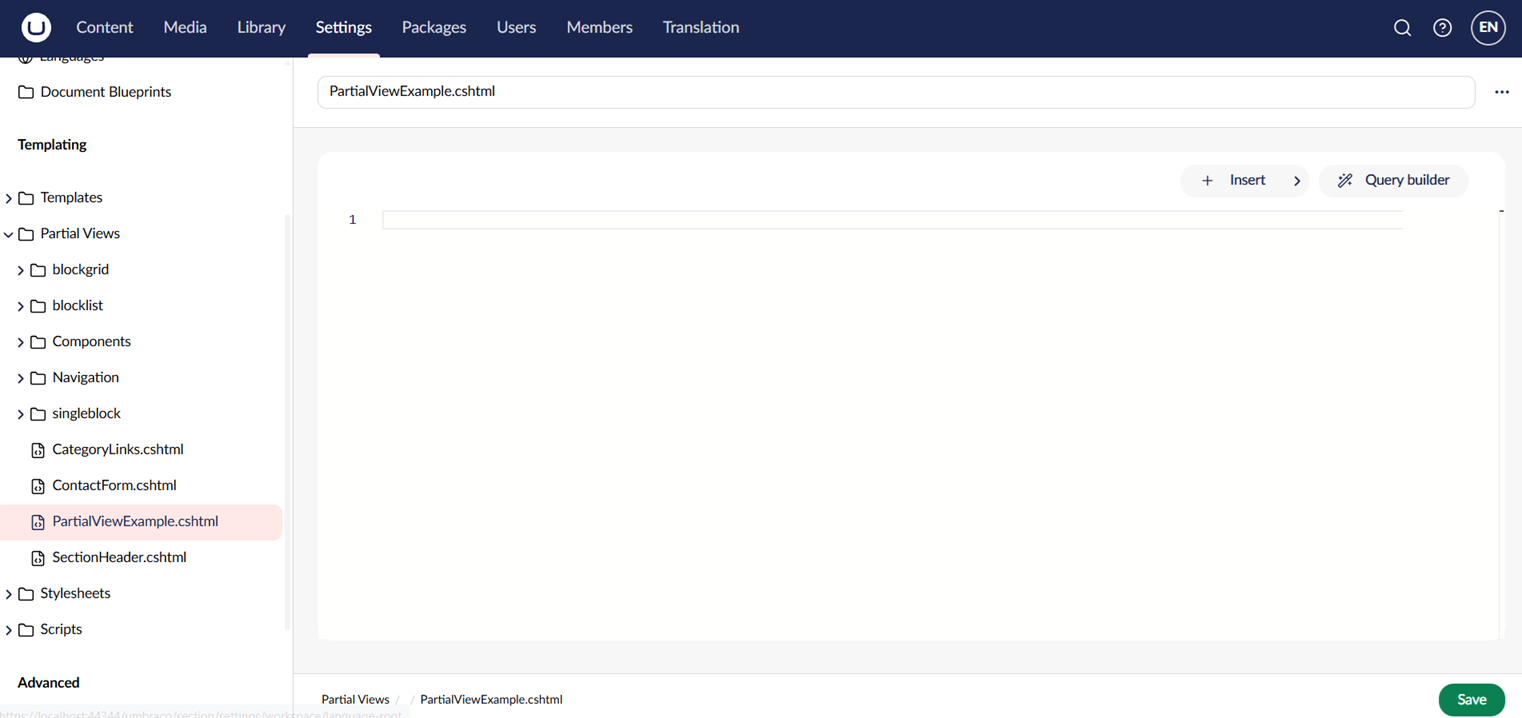Click the Advanced section heading
Image resolution: width=1522 pixels, height=718 pixels.
pos(48,683)
